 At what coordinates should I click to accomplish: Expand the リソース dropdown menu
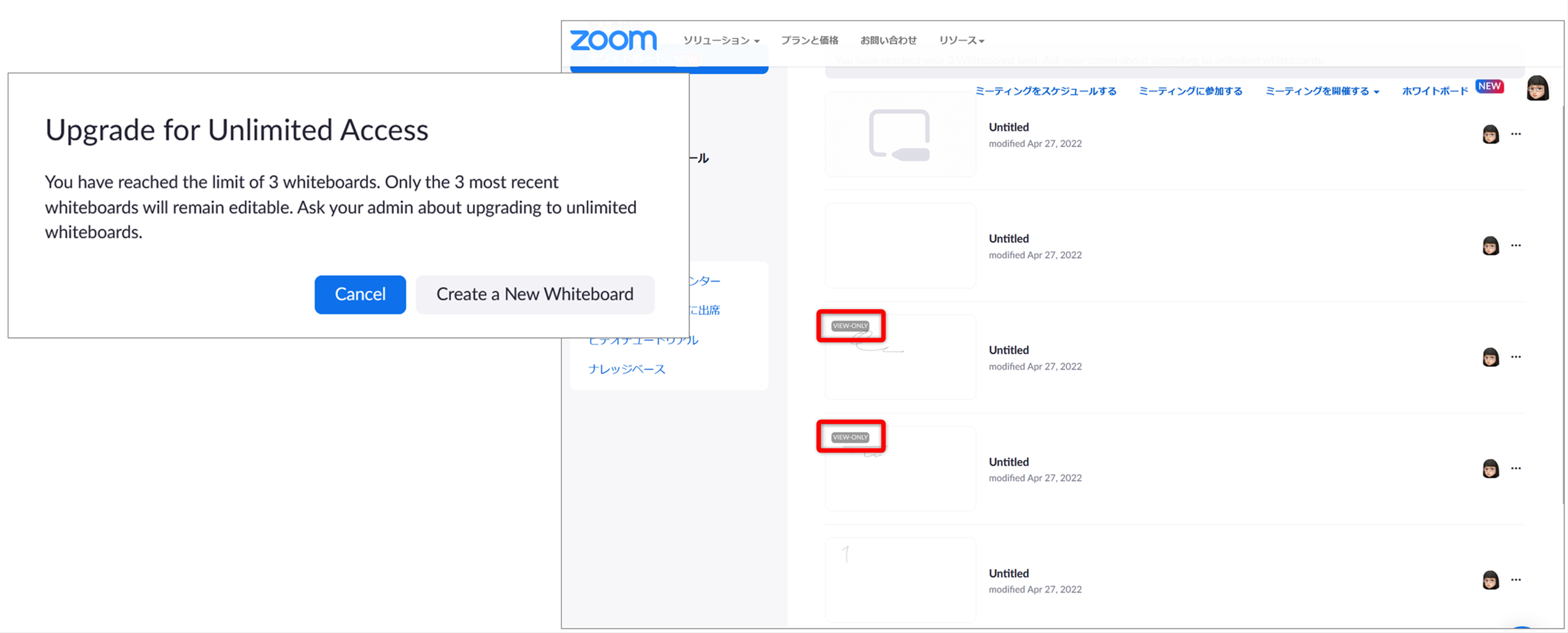click(961, 40)
